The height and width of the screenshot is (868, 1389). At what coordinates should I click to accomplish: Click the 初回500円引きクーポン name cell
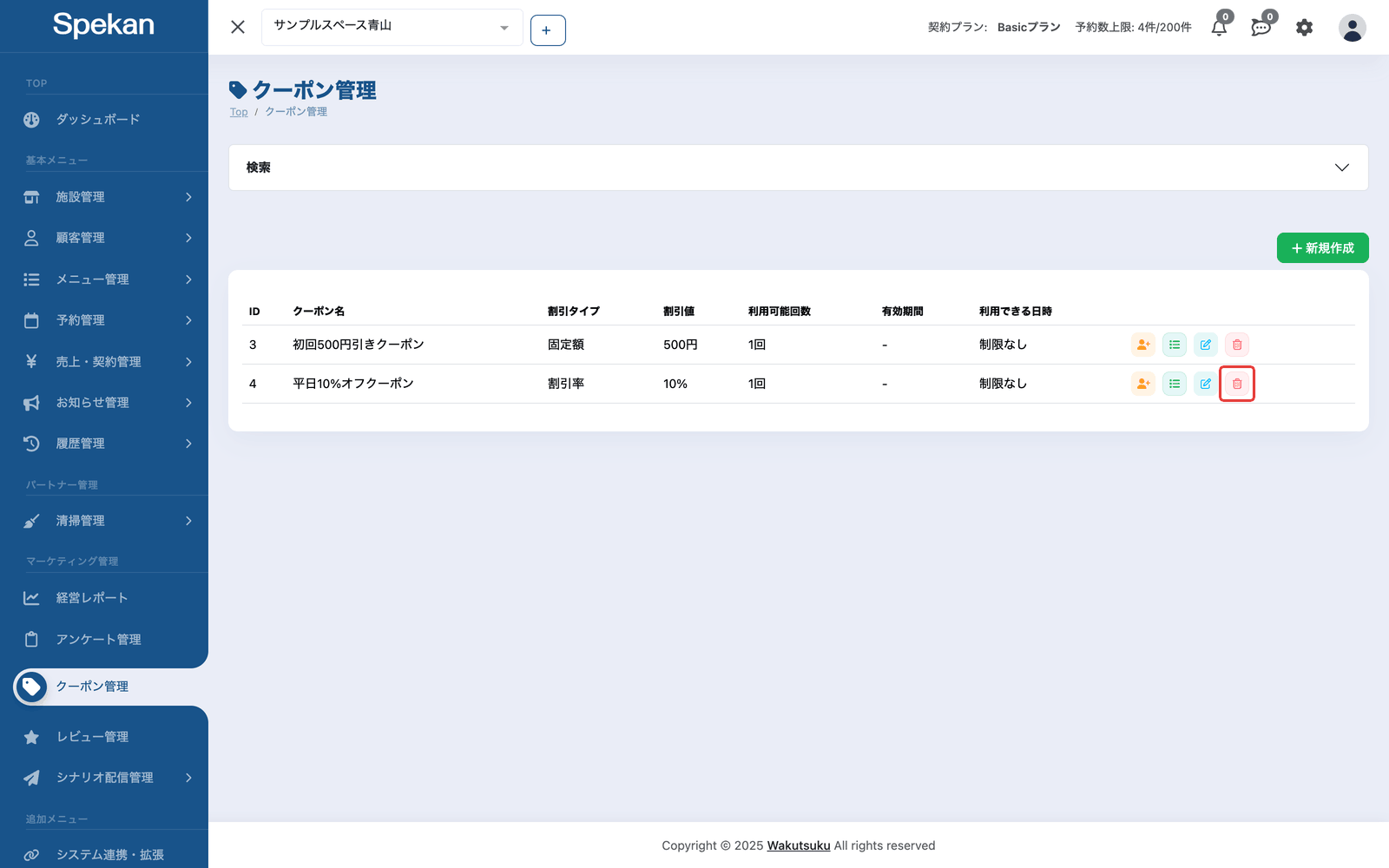coord(359,345)
